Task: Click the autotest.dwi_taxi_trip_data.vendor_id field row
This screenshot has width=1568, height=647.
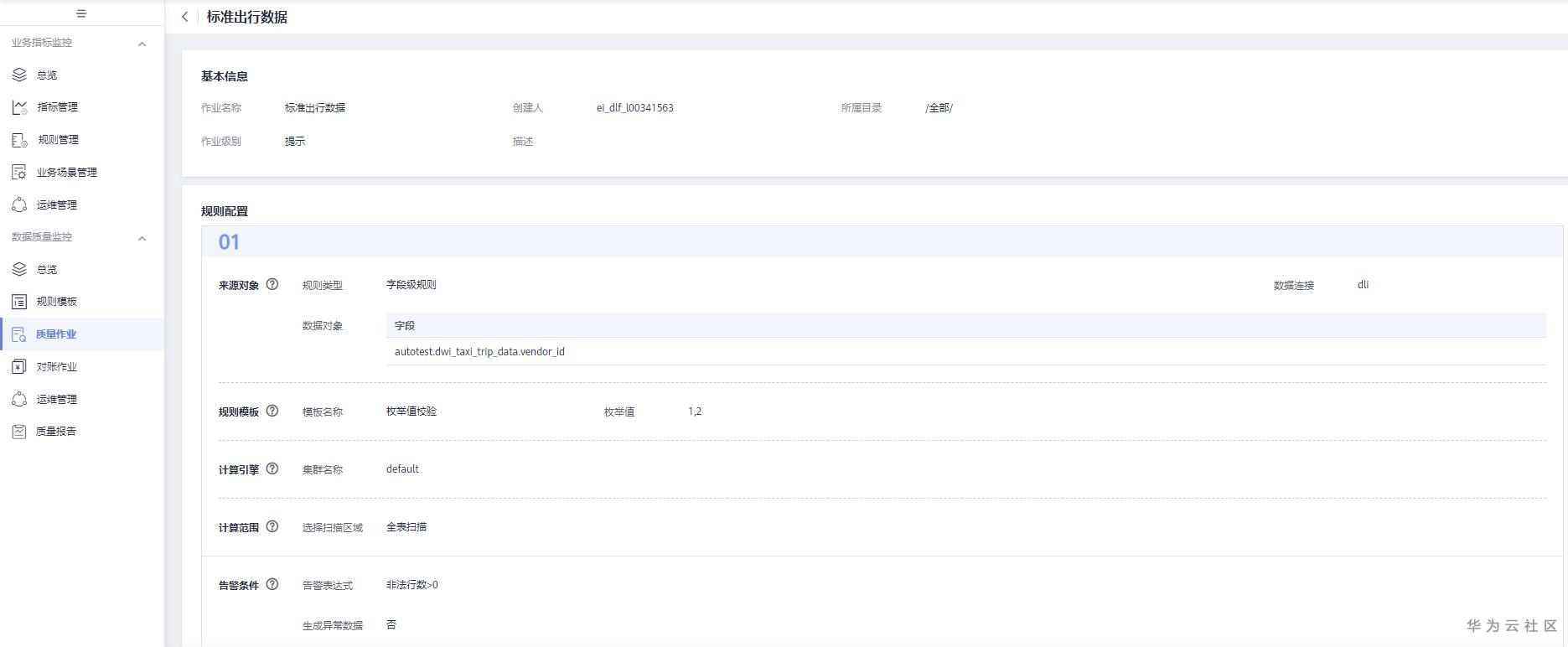Action: pyautogui.click(x=966, y=352)
